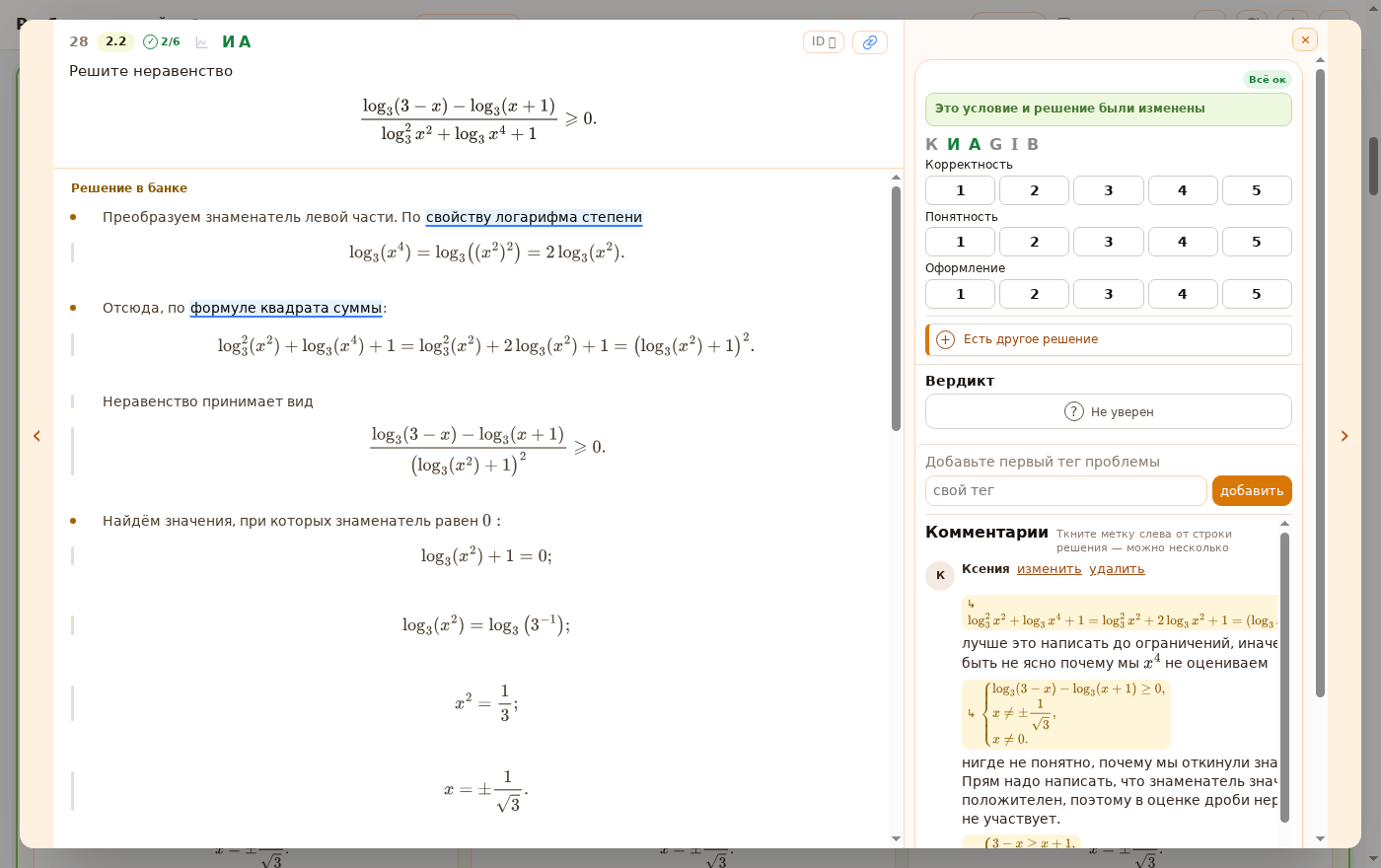1381x868 pixels.
Task: Rate Оформление as 1
Action: tap(960, 294)
